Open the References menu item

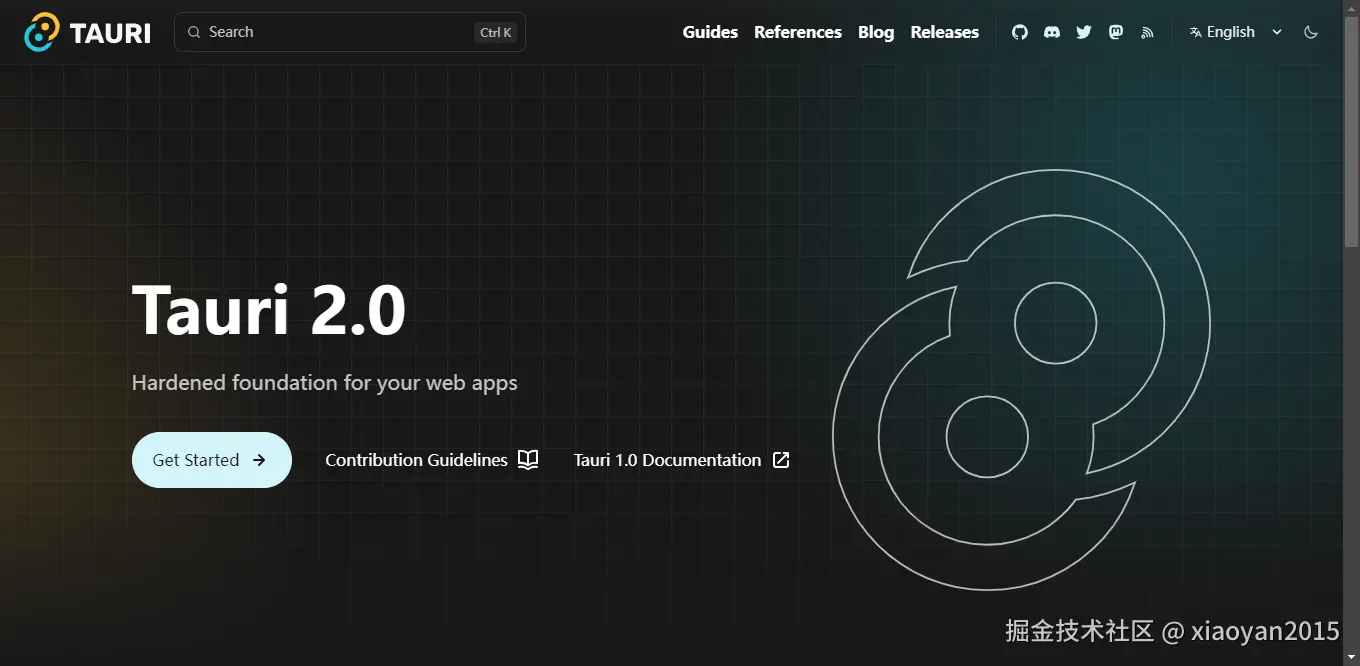(798, 32)
